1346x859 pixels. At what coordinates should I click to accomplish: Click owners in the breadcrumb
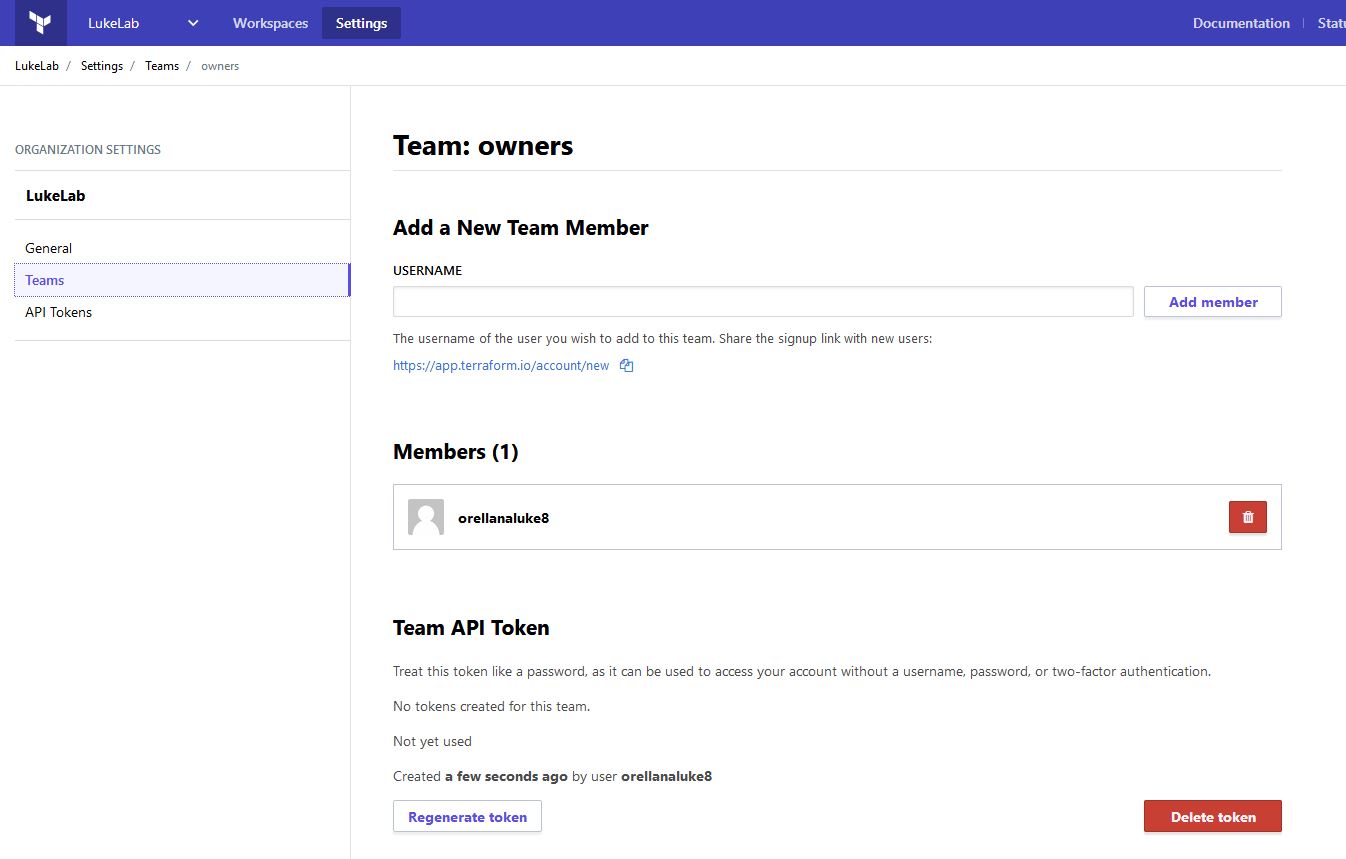tap(220, 66)
